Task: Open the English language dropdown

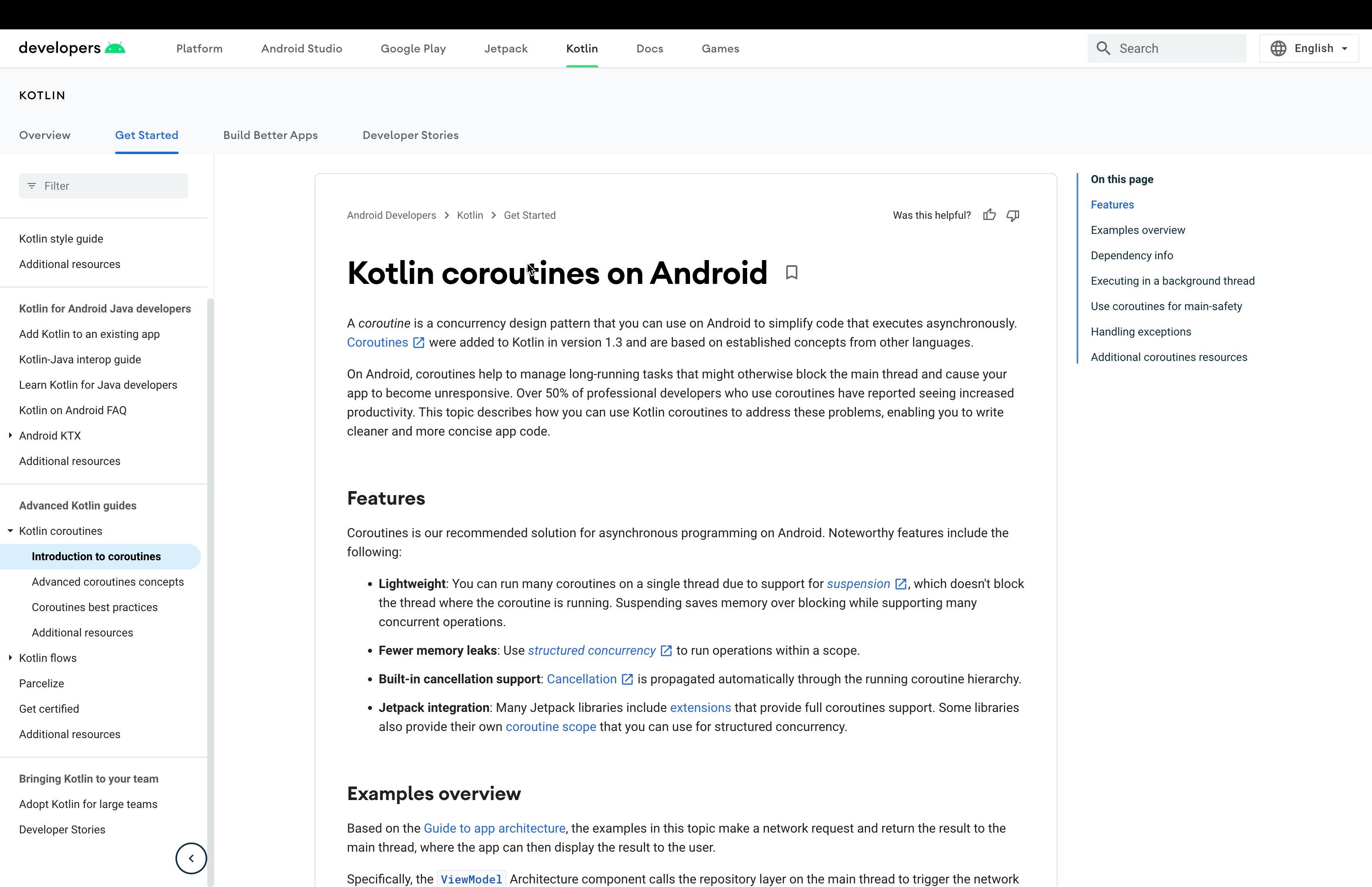Action: [x=1314, y=48]
